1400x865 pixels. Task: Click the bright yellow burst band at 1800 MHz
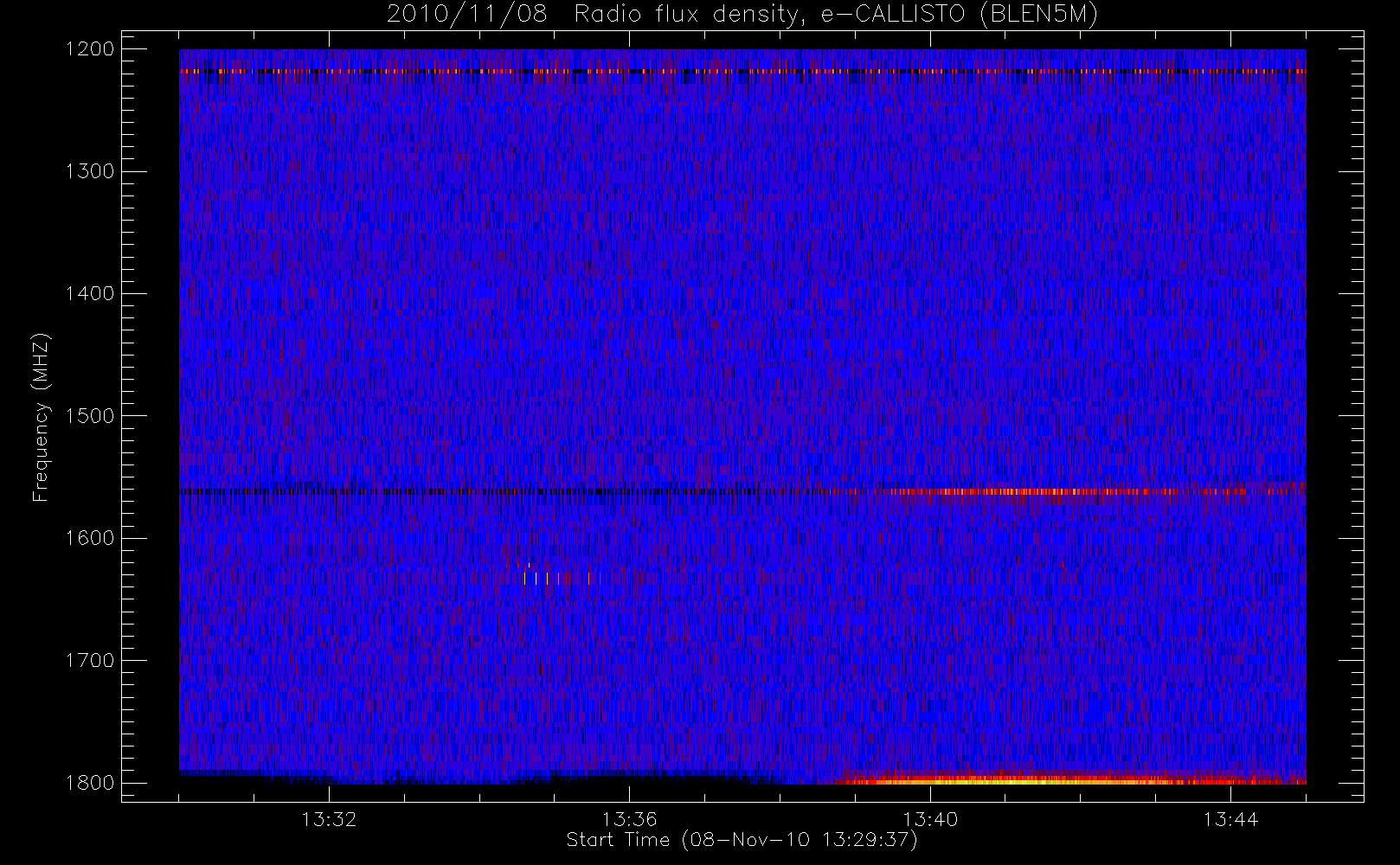(x=1070, y=780)
